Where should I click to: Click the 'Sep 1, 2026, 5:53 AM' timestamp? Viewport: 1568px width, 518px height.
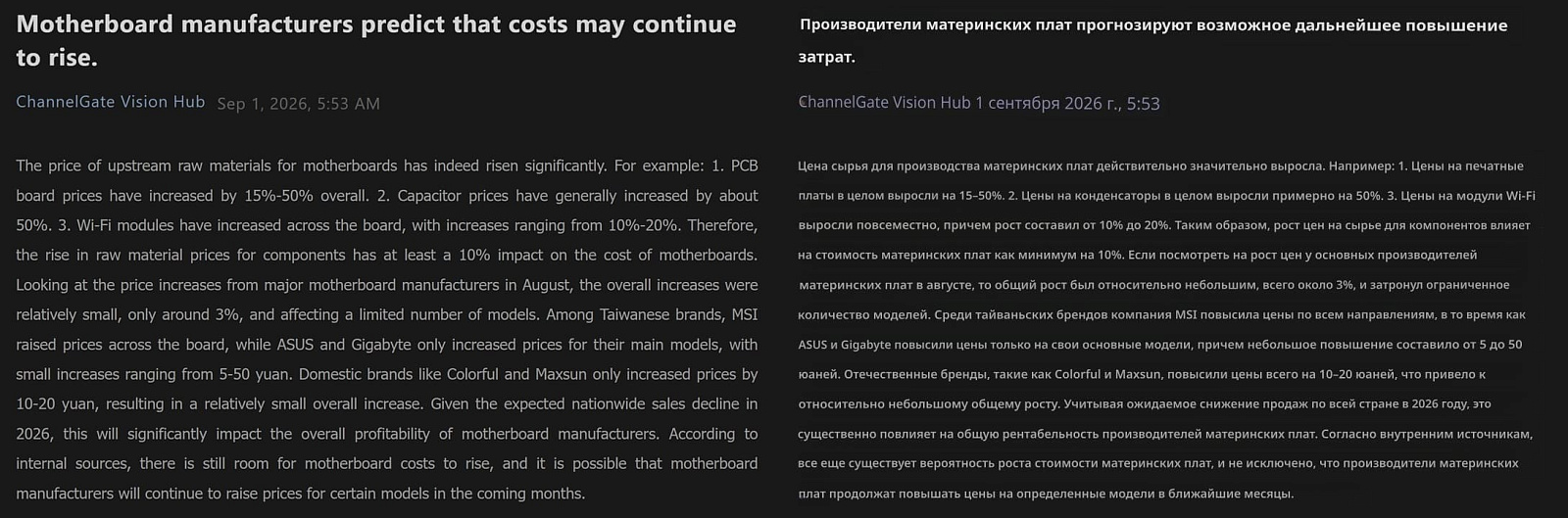298,104
